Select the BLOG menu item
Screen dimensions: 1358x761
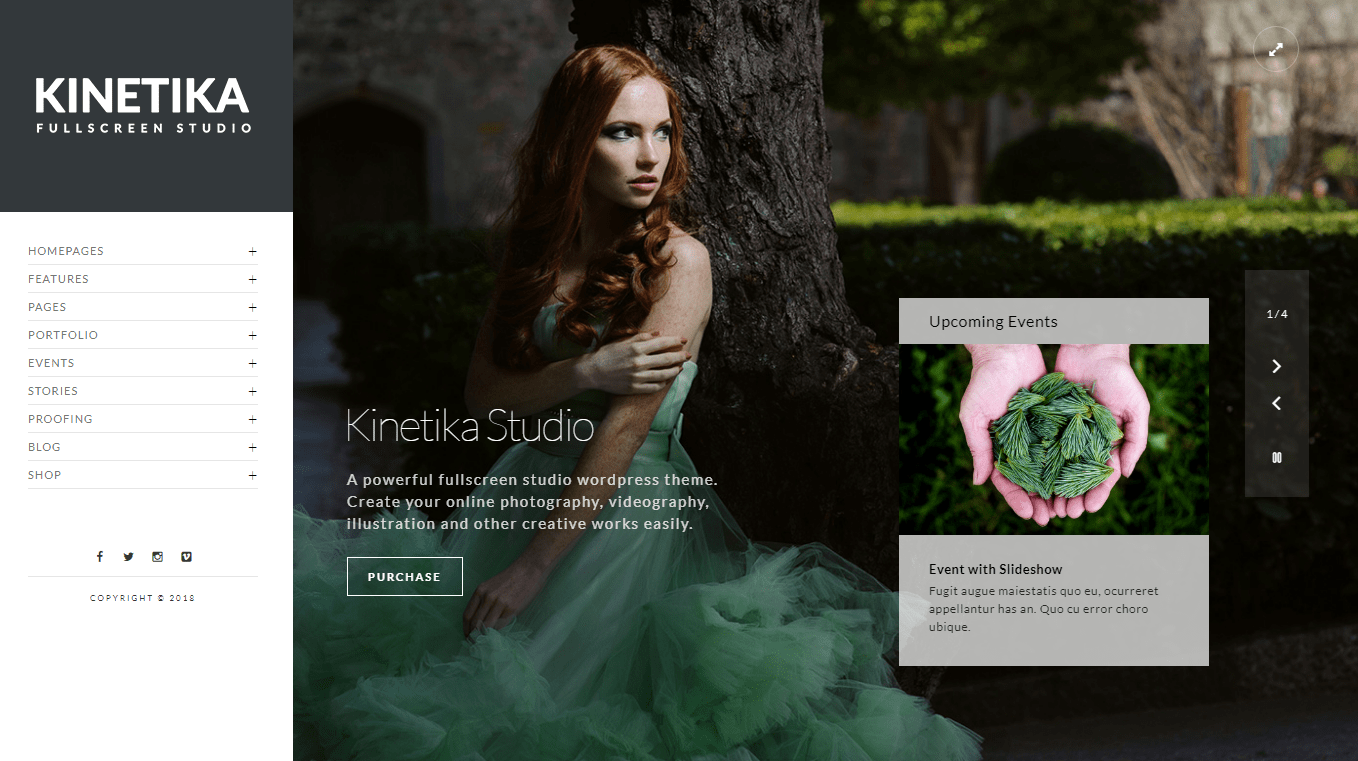(44, 447)
